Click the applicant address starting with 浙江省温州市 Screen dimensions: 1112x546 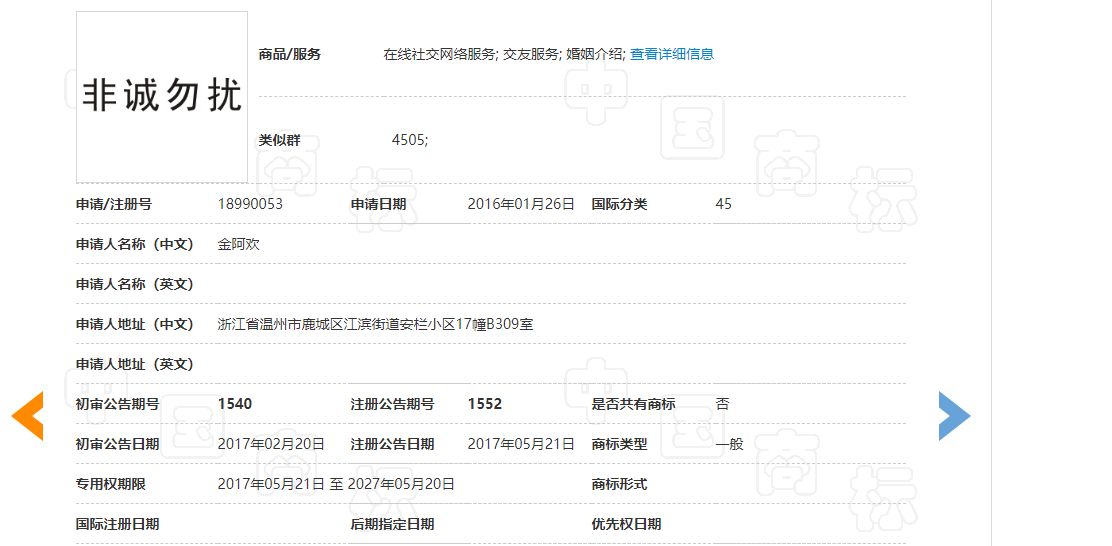pyautogui.click(x=375, y=324)
